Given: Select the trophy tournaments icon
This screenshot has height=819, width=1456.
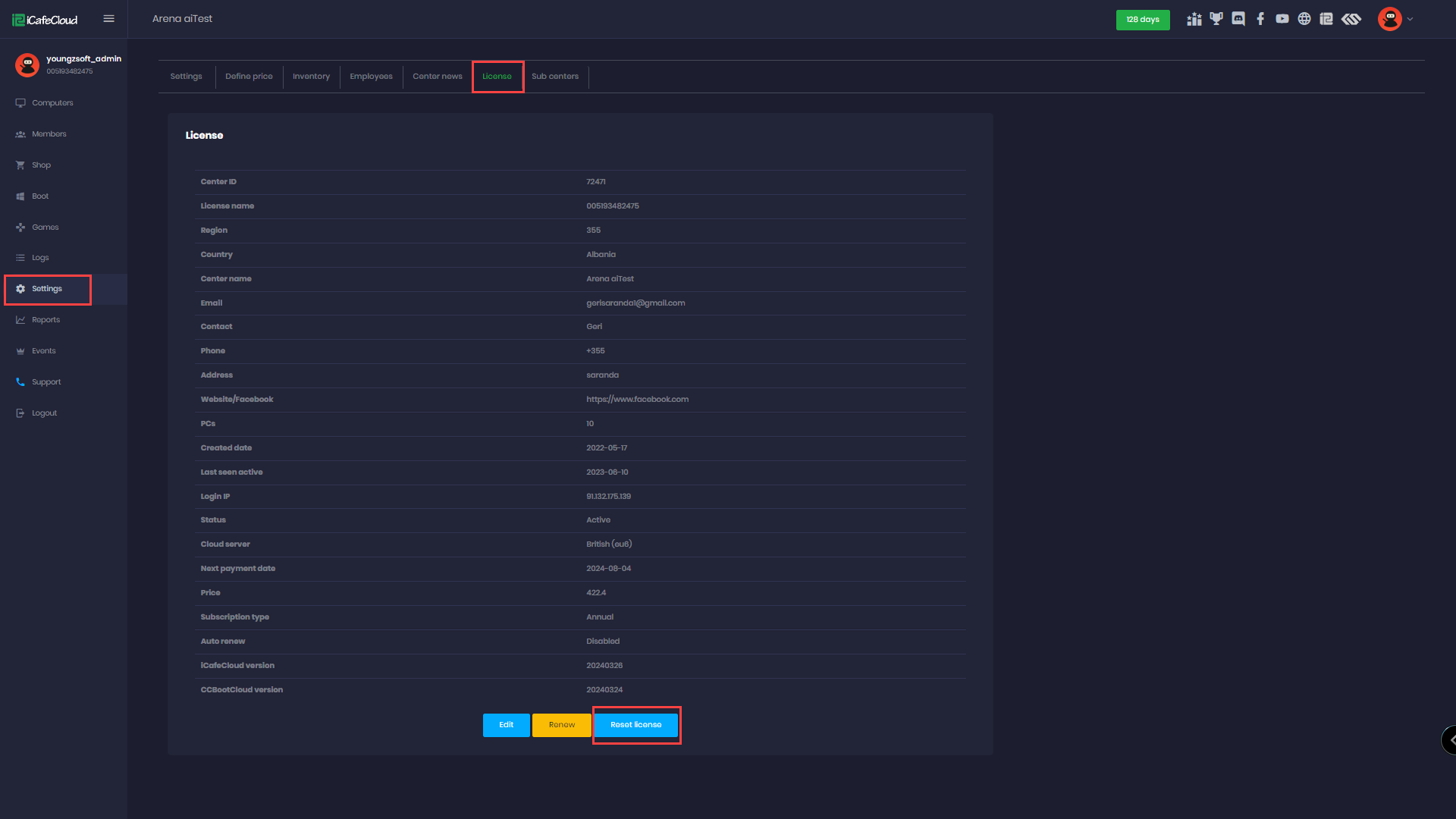Looking at the screenshot, I should coord(1216,19).
